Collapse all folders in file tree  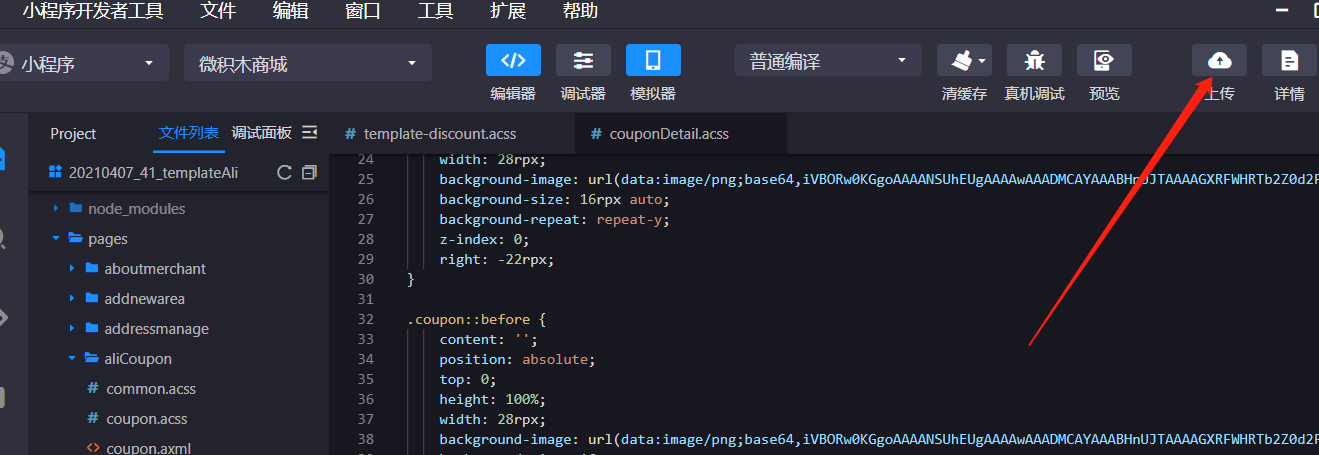[x=309, y=172]
